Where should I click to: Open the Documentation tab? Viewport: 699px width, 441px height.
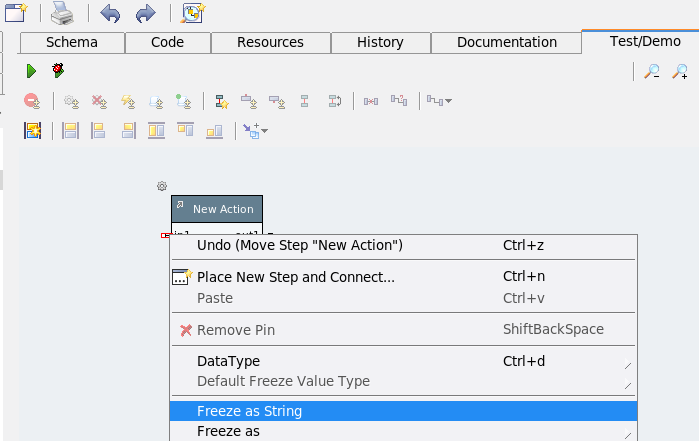click(x=506, y=42)
